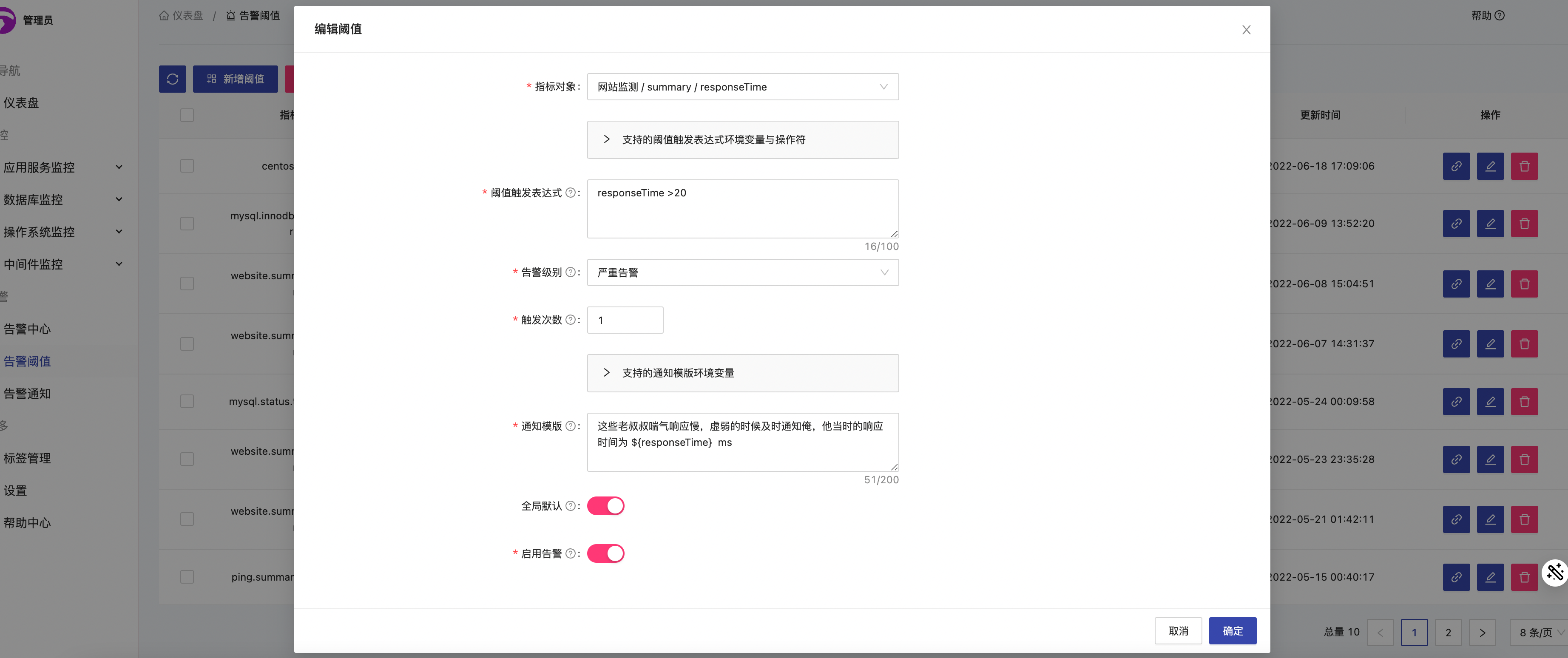This screenshot has height=658, width=1568.
Task: Click the red delete icon in the 2022-06-08 row
Action: (1524, 284)
